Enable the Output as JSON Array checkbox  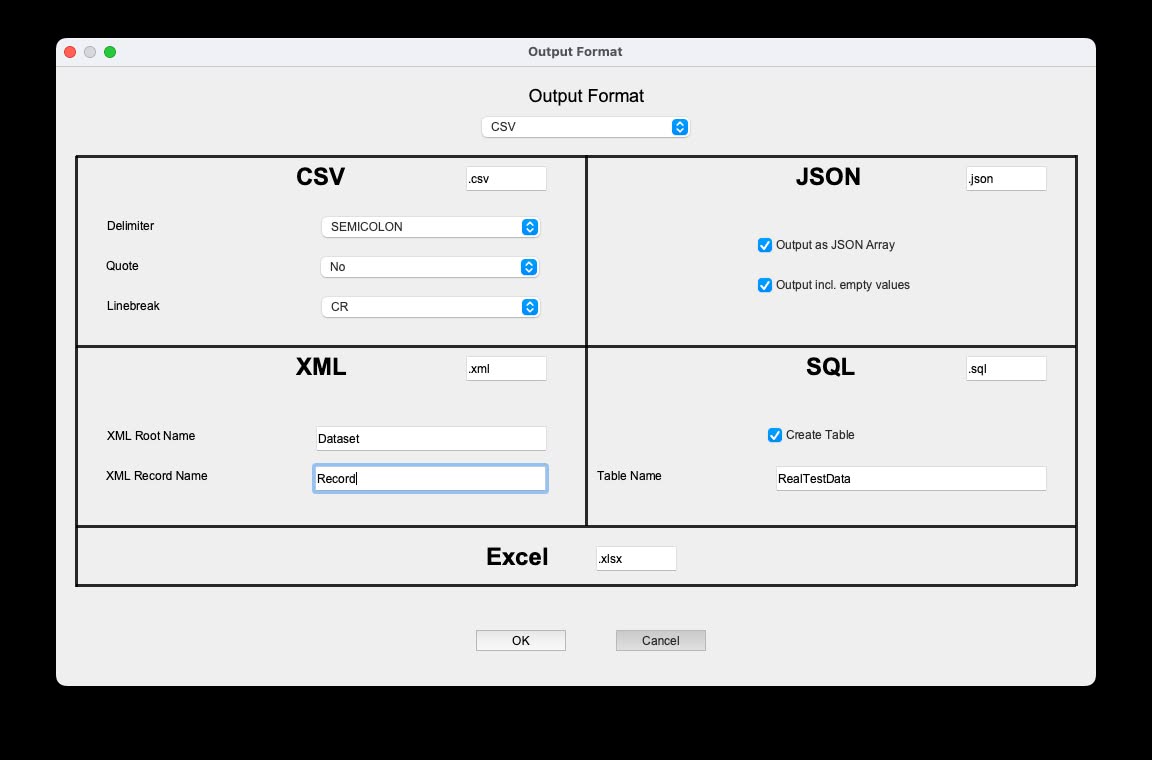coord(764,245)
